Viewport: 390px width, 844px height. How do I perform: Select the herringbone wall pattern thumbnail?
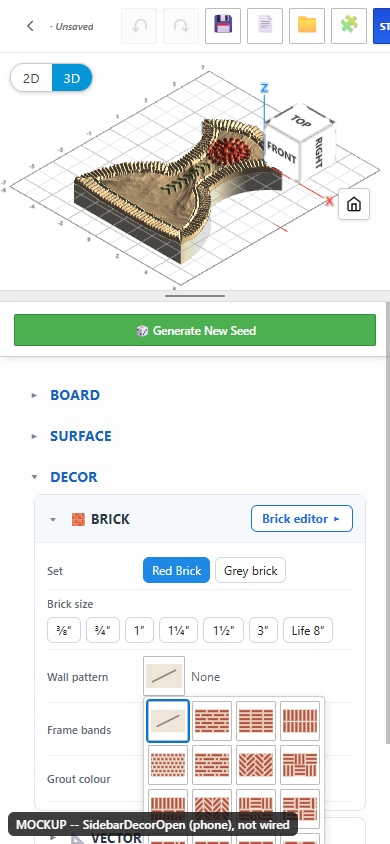256,765
